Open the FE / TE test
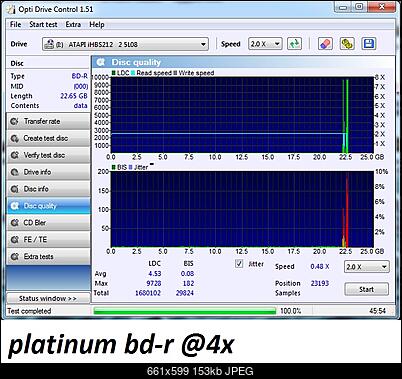The height and width of the screenshot is (379, 402). point(48,240)
